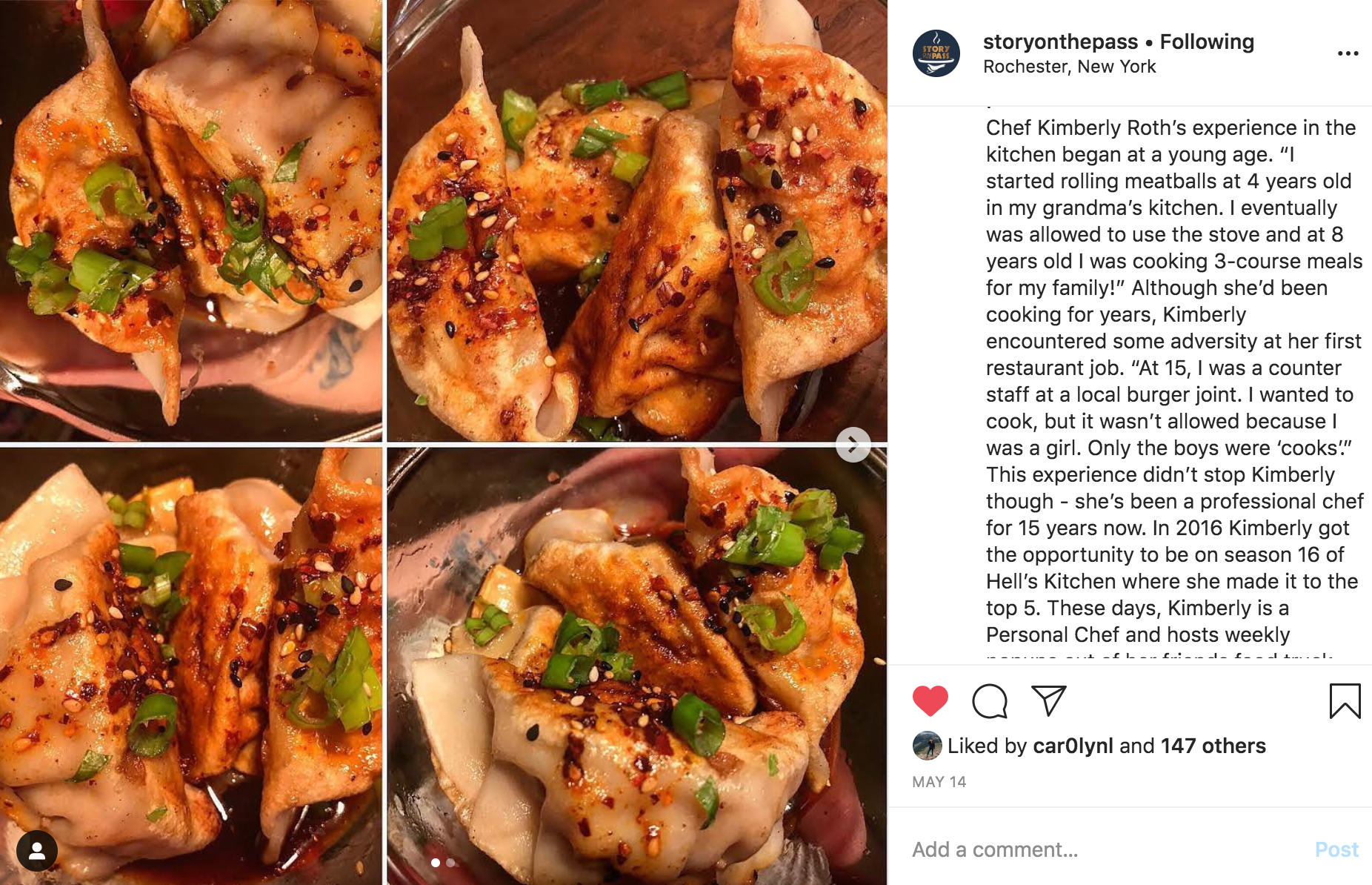Open more options three-dot menu
Image resolution: width=1372 pixels, height=885 pixels.
(1348, 53)
